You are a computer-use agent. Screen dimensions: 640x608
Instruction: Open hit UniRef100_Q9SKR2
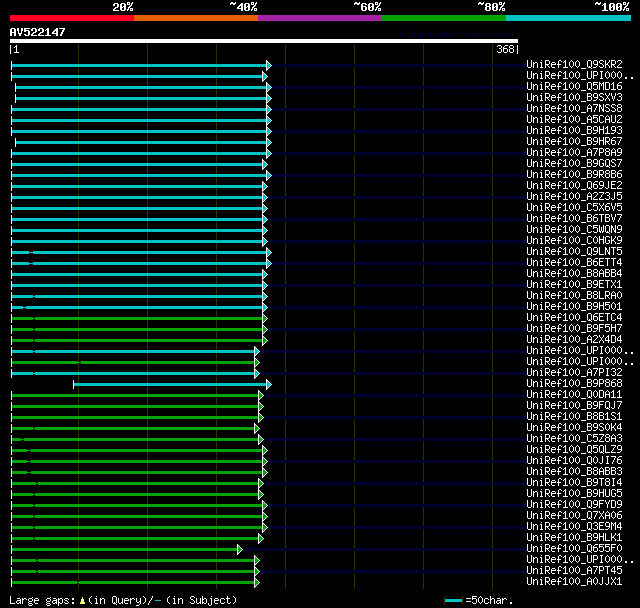click(x=574, y=65)
